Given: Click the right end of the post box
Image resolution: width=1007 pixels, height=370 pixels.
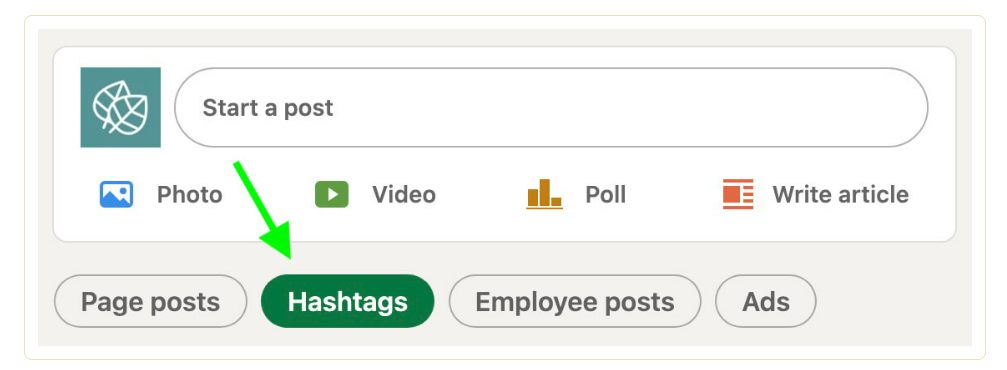Looking at the screenshot, I should [x=899, y=107].
